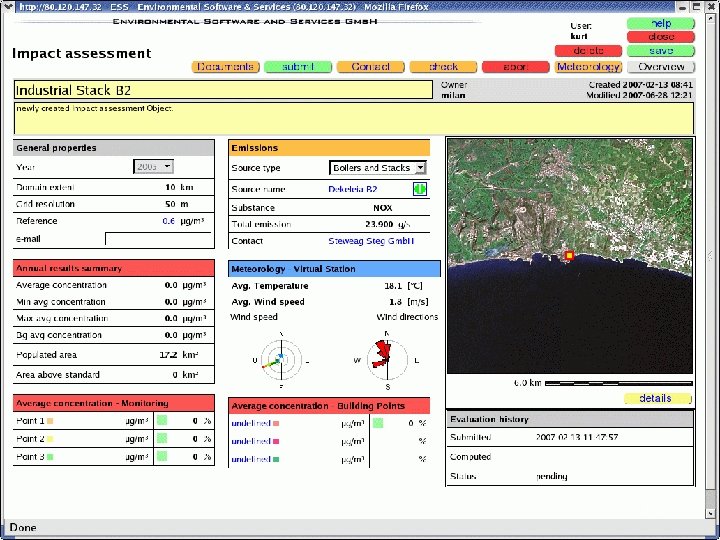Image resolution: width=720 pixels, height=540 pixels.
Task: Click the first undefined pink swatch
Action: [x=276, y=423]
